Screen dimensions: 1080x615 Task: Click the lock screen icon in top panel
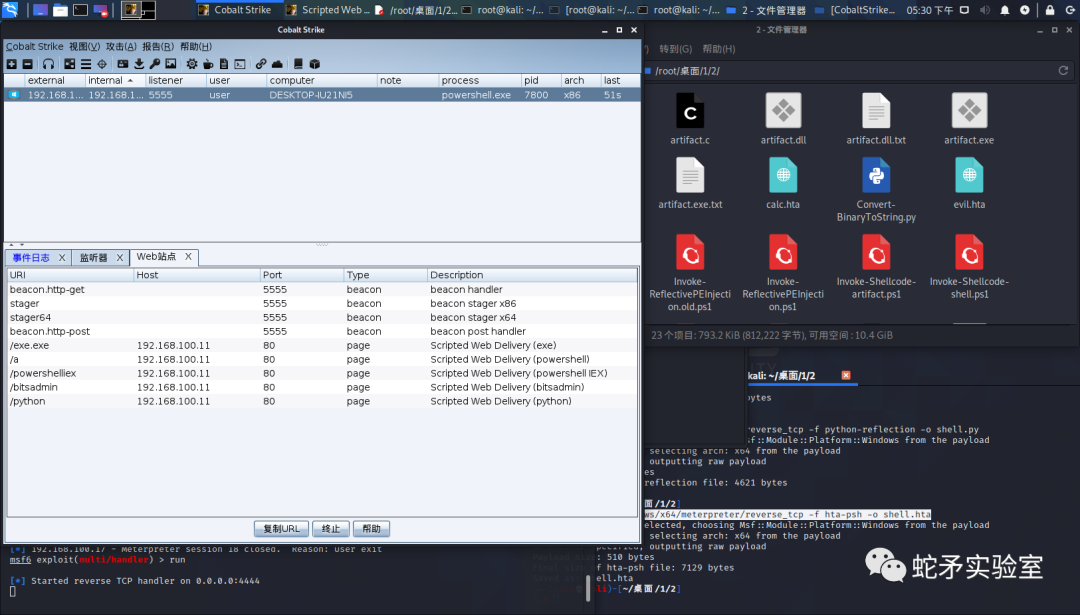[1050, 10]
